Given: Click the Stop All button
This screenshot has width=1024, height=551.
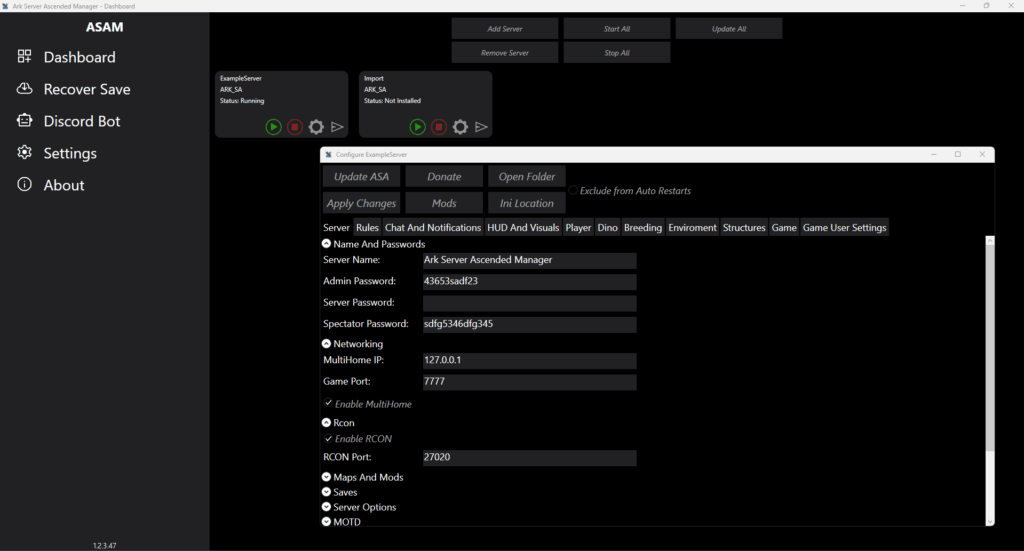Looking at the screenshot, I should click(616, 53).
